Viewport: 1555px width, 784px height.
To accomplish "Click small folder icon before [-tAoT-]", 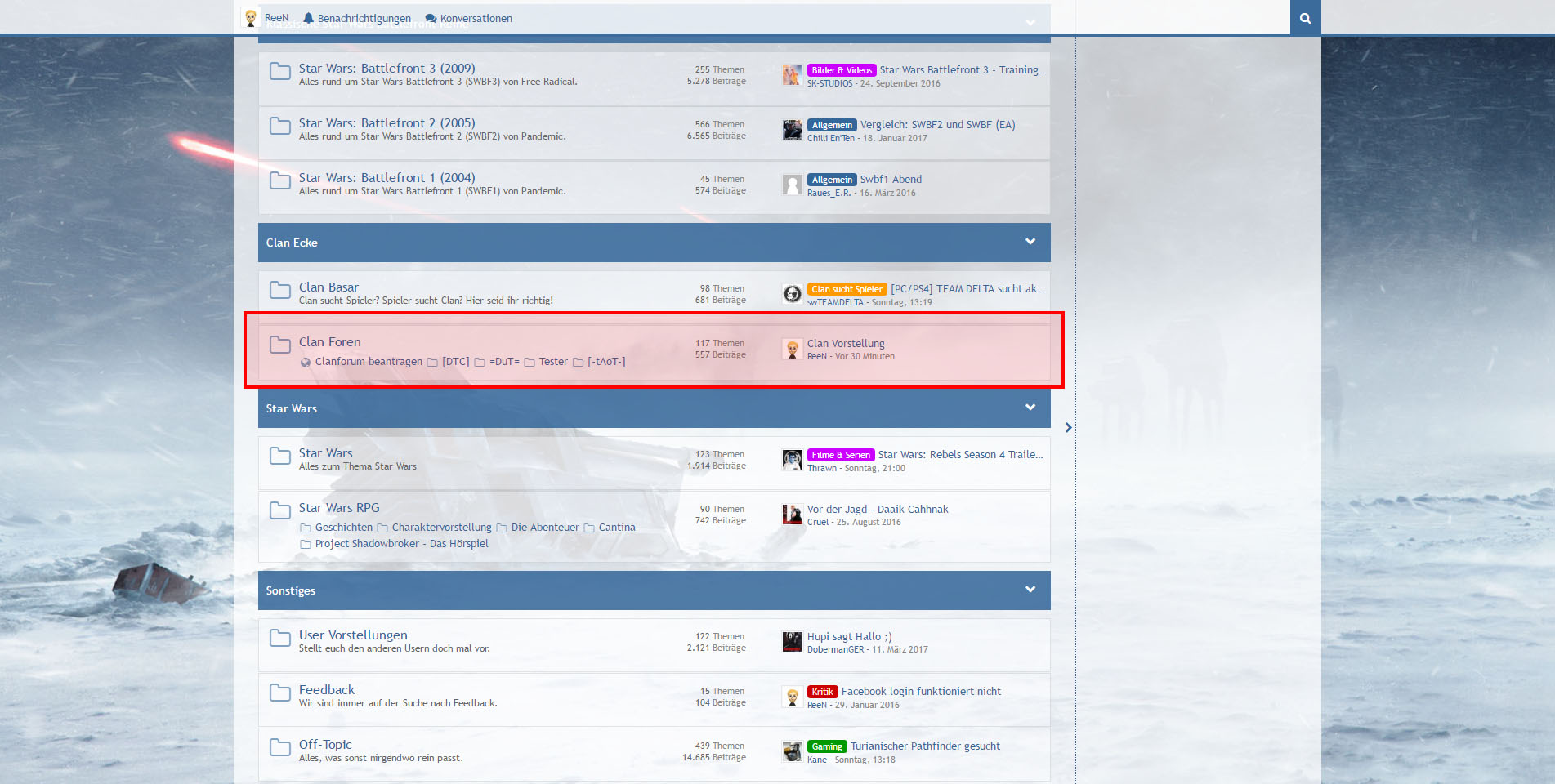I will [579, 363].
